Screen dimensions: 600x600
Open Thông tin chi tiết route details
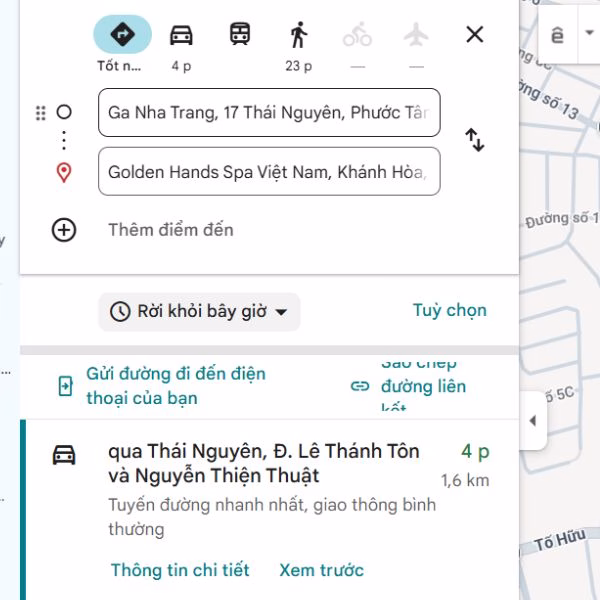point(180,570)
